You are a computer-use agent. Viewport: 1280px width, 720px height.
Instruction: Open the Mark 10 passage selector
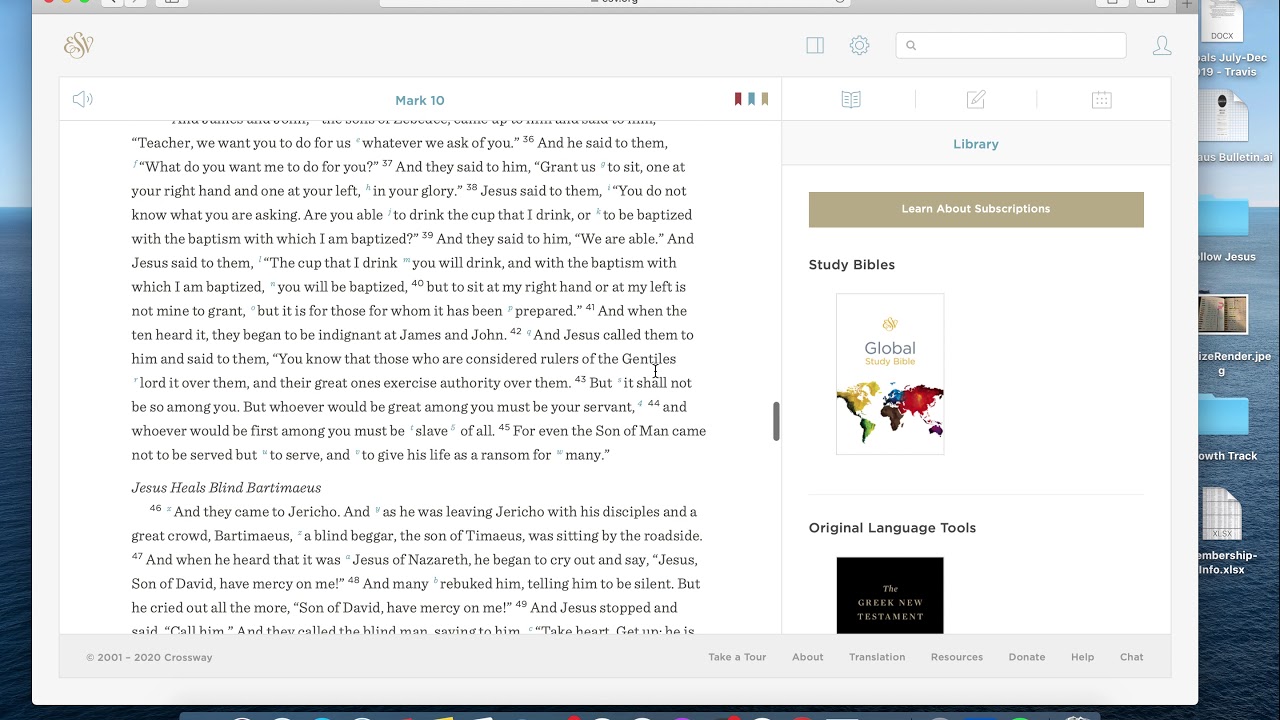click(420, 100)
